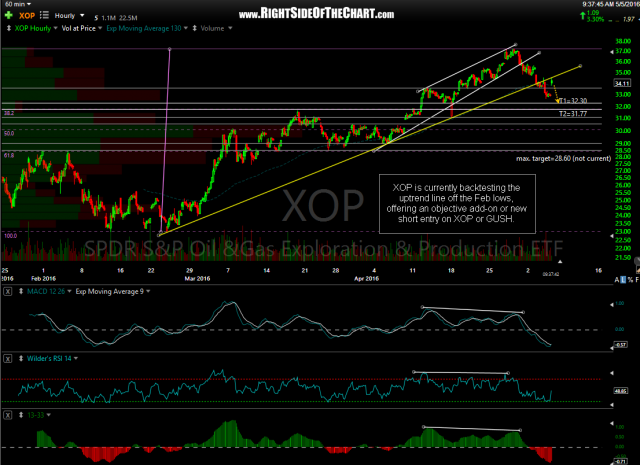
Task: Click the green up-arrow net change icon
Action: [583, 16]
